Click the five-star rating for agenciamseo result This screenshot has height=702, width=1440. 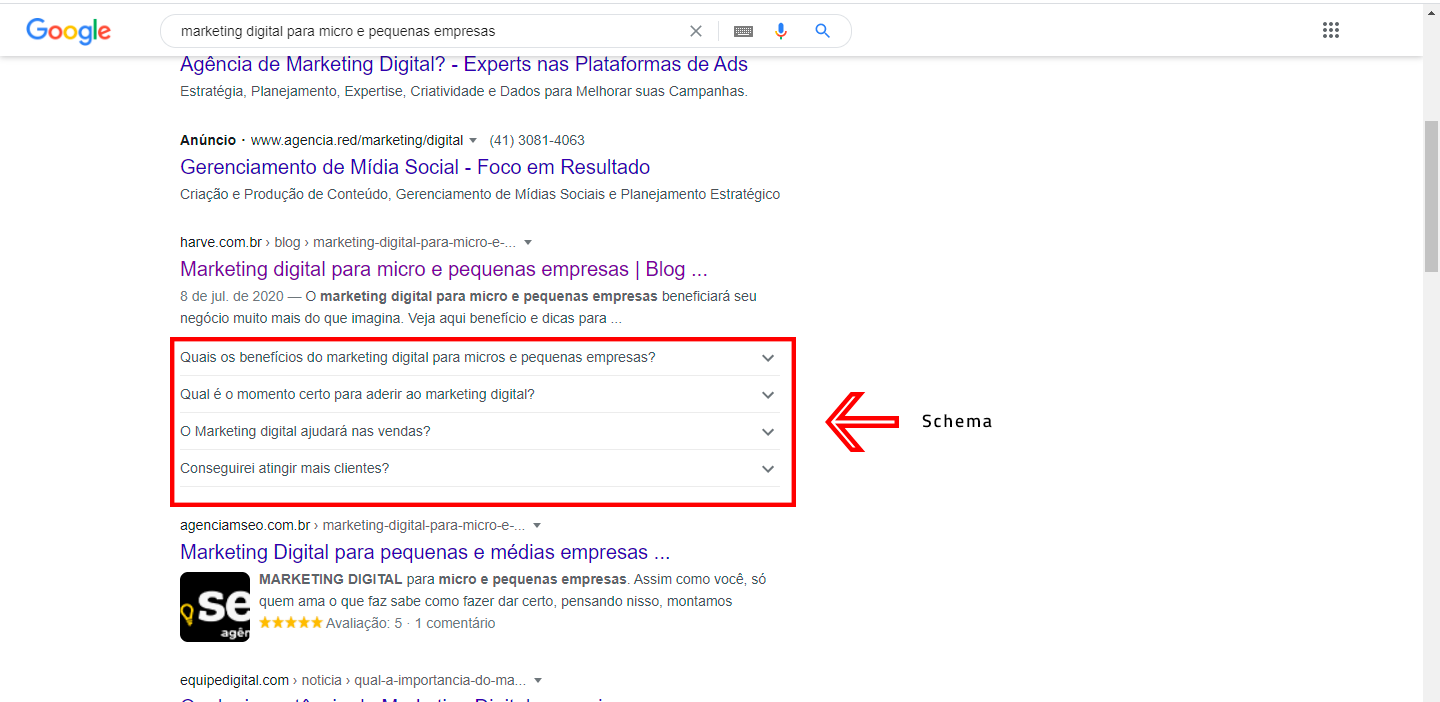coord(290,621)
